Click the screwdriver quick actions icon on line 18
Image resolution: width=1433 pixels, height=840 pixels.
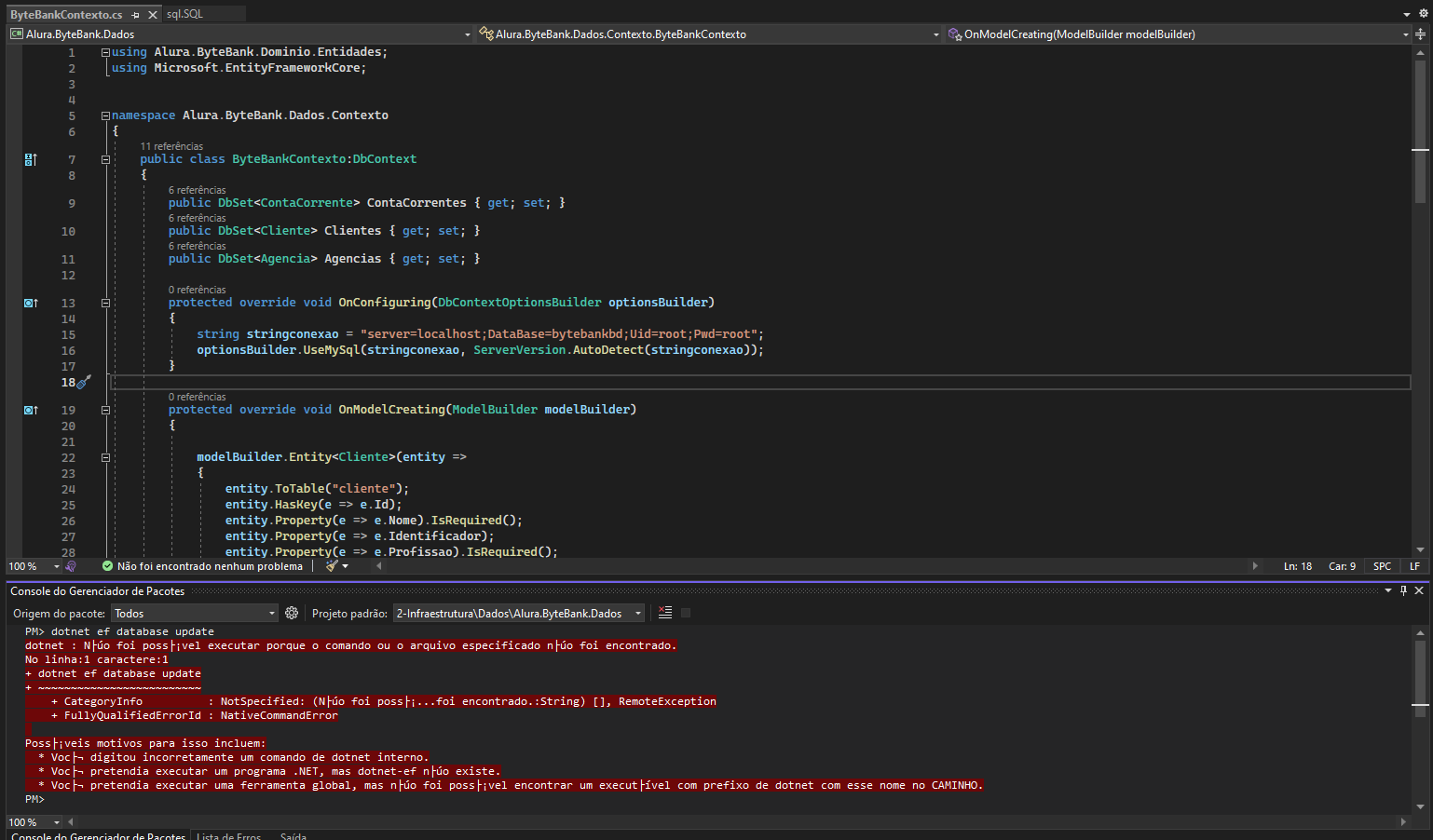click(x=84, y=382)
